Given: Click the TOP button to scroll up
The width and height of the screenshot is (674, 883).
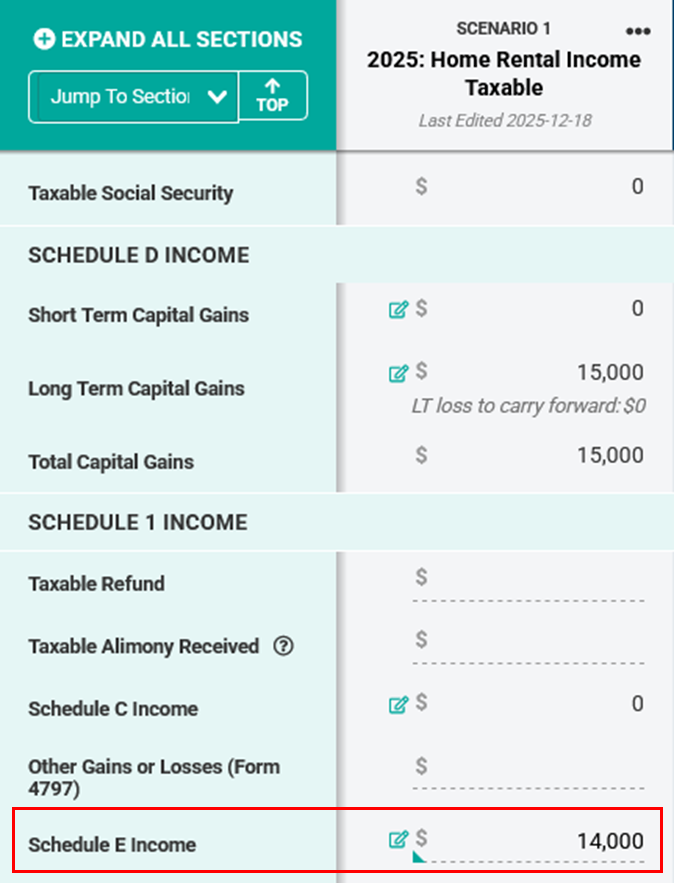Looking at the screenshot, I should [x=272, y=97].
